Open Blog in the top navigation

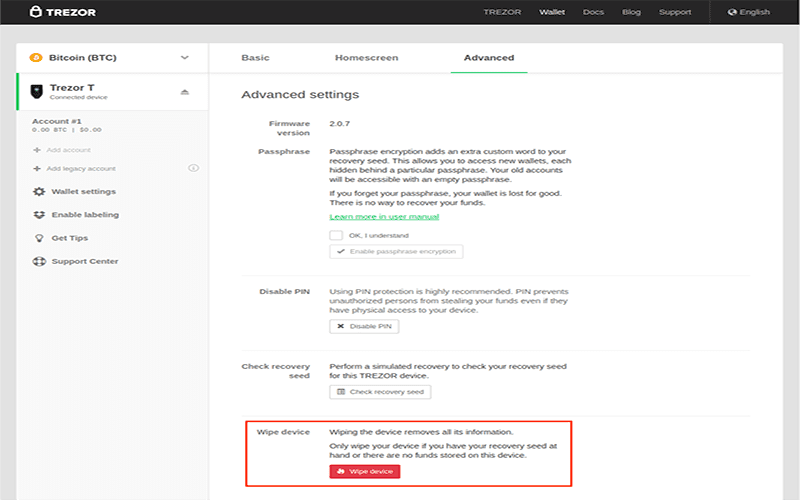pos(631,12)
